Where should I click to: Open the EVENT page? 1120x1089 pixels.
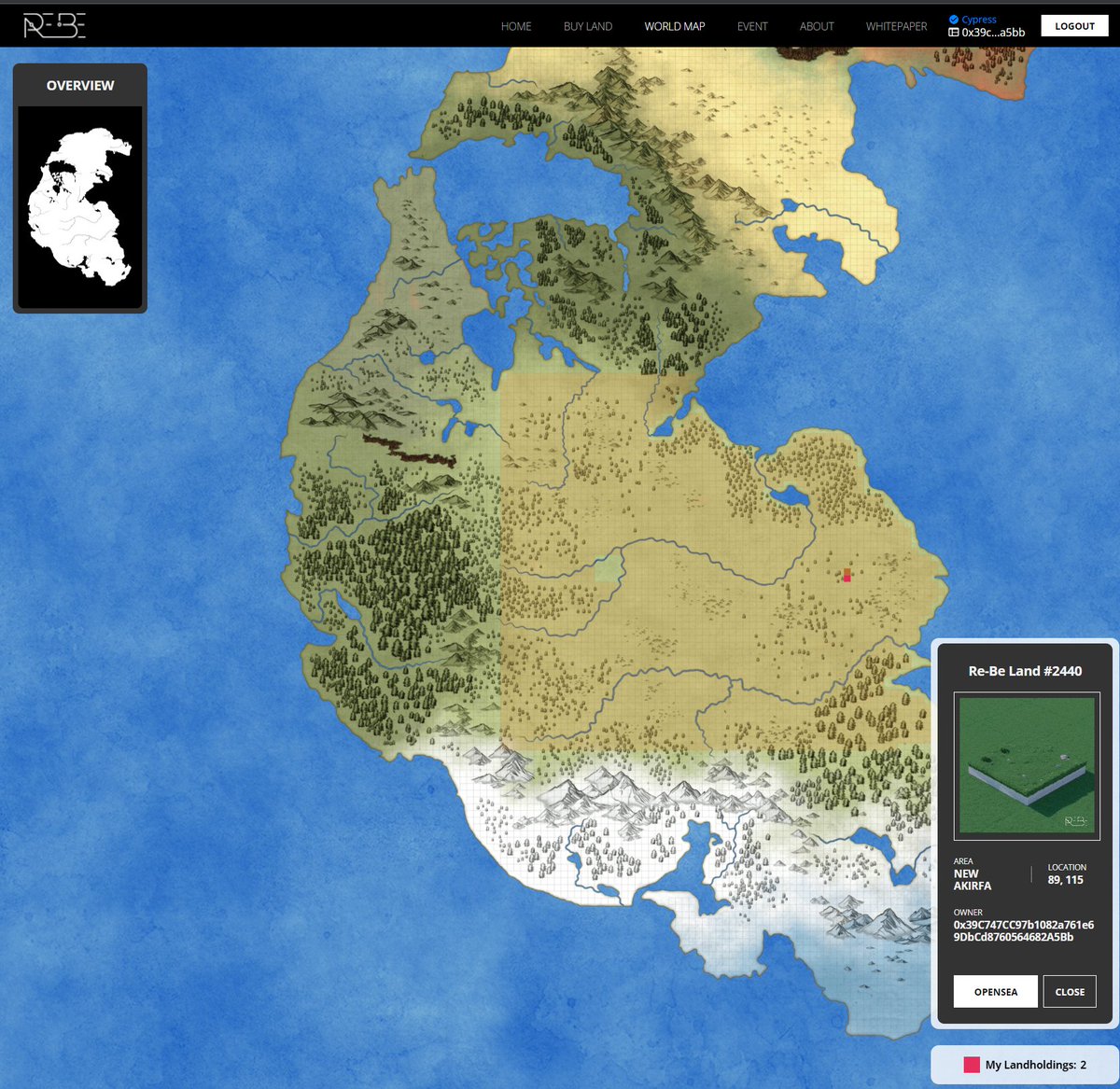click(752, 26)
